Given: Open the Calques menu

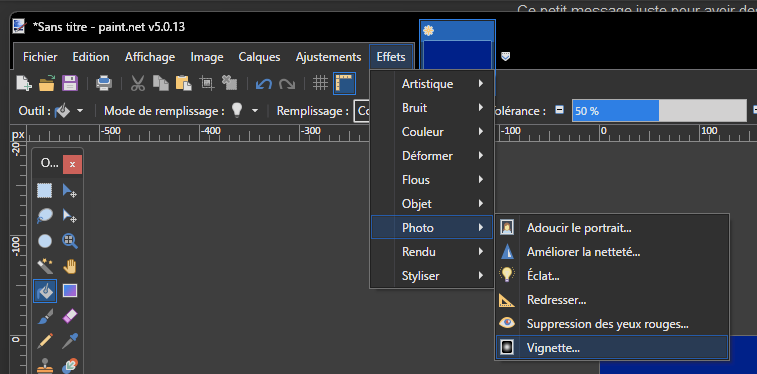Looking at the screenshot, I should click(x=259, y=57).
